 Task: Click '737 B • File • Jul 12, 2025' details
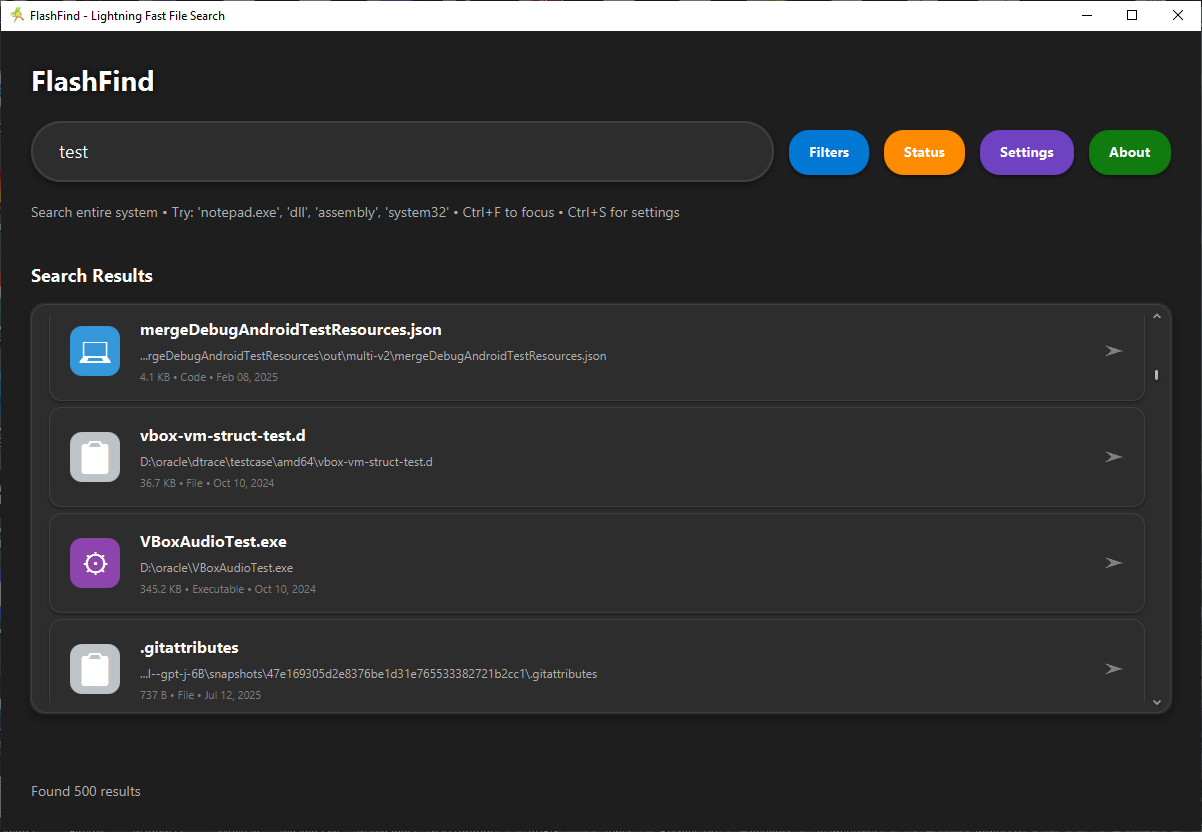[x=200, y=695]
